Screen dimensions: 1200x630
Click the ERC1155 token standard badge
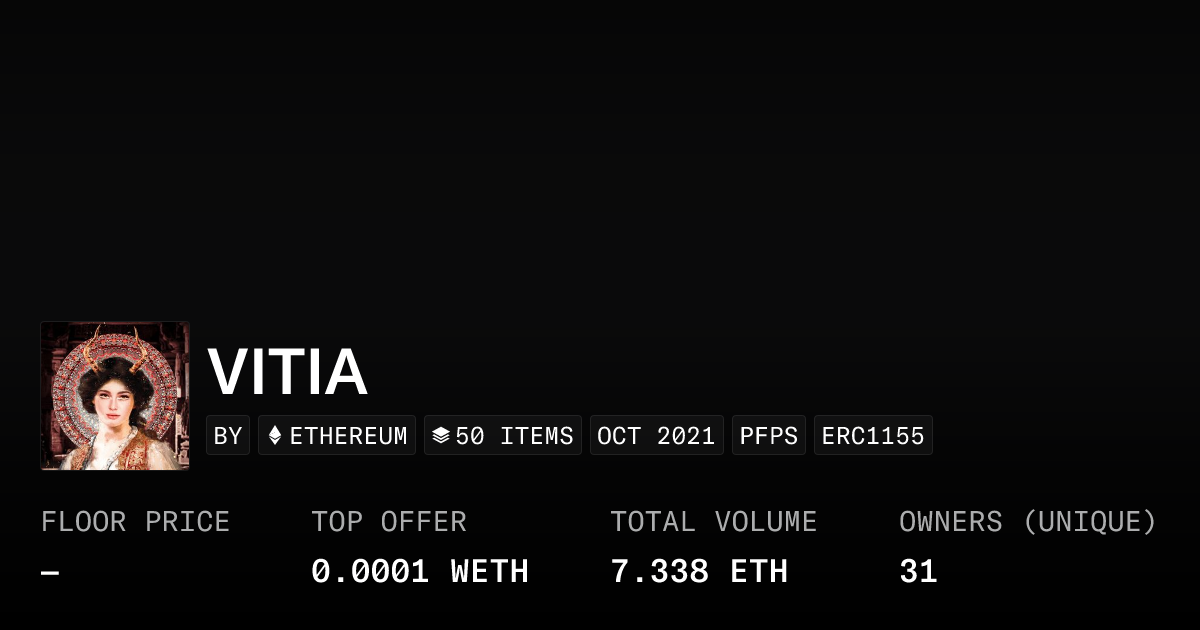pos(873,436)
